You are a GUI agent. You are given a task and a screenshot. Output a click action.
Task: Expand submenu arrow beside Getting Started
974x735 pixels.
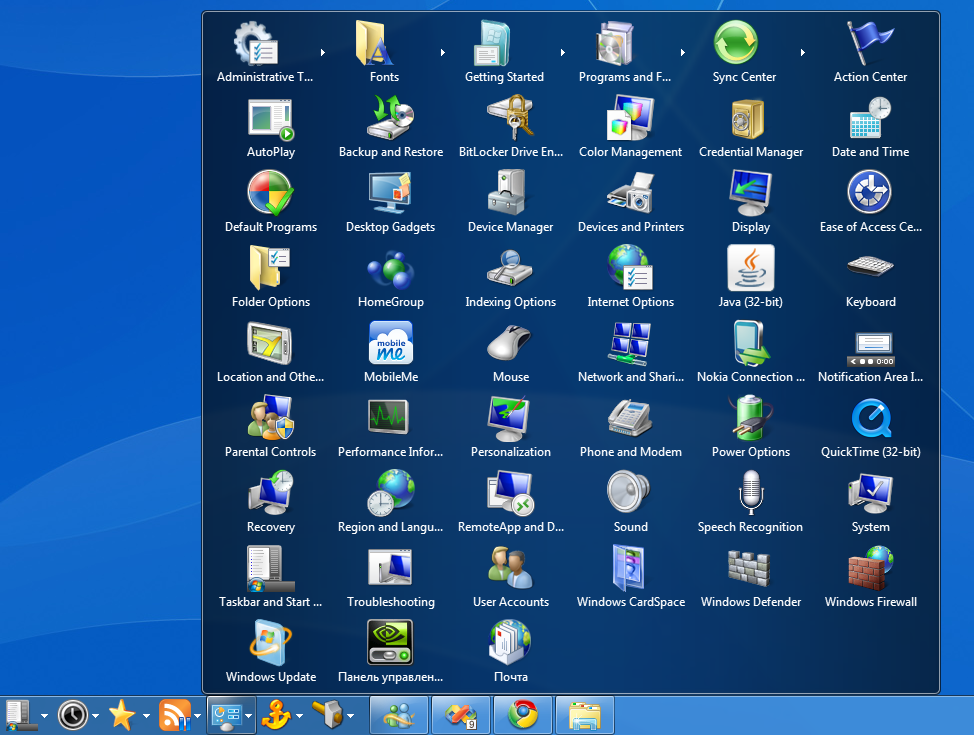(x=563, y=53)
